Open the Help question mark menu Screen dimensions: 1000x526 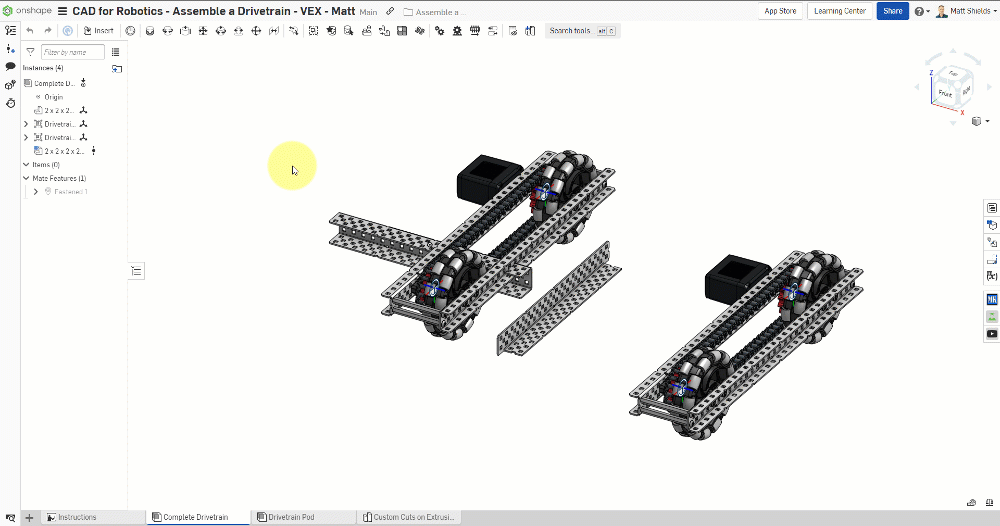point(920,11)
